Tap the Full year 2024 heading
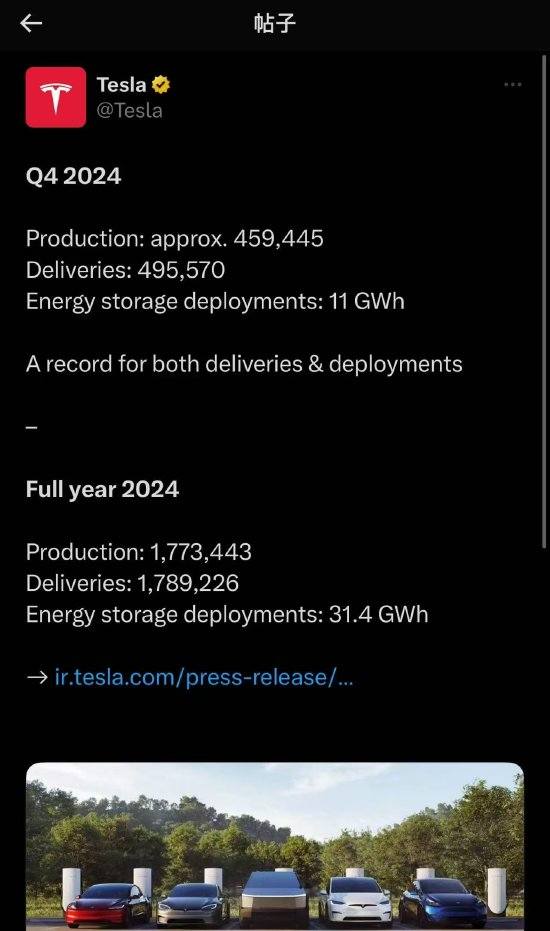 tap(102, 490)
